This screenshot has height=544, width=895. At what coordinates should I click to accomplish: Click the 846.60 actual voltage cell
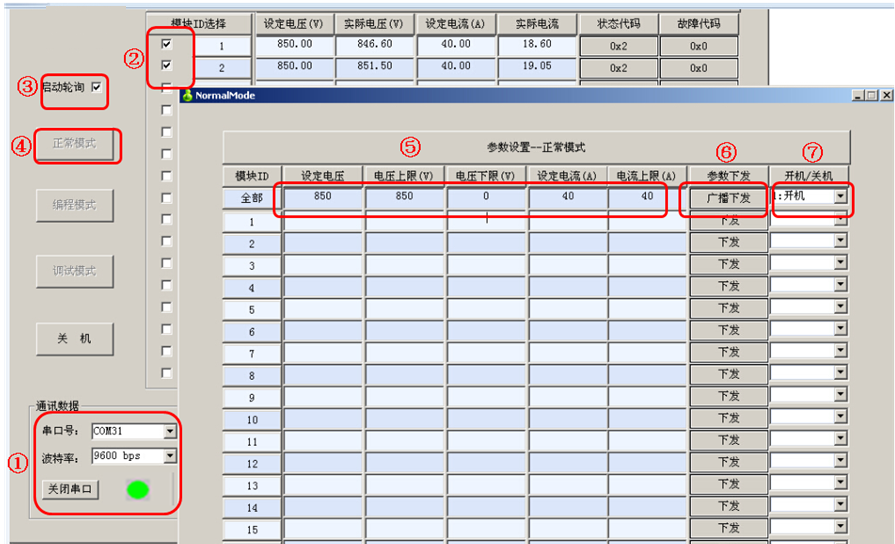375,45
